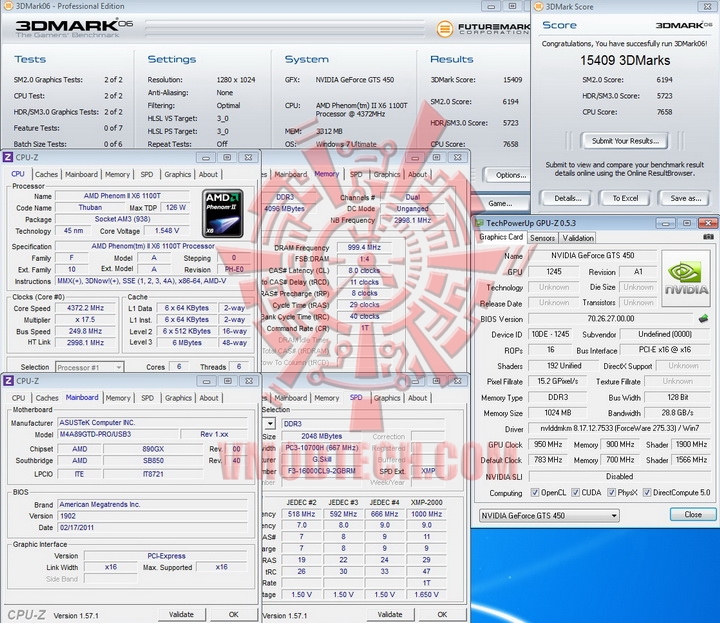720x623 pixels.
Task: Click the NVIDIA logo in GPU-Z
Action: [x=687, y=278]
